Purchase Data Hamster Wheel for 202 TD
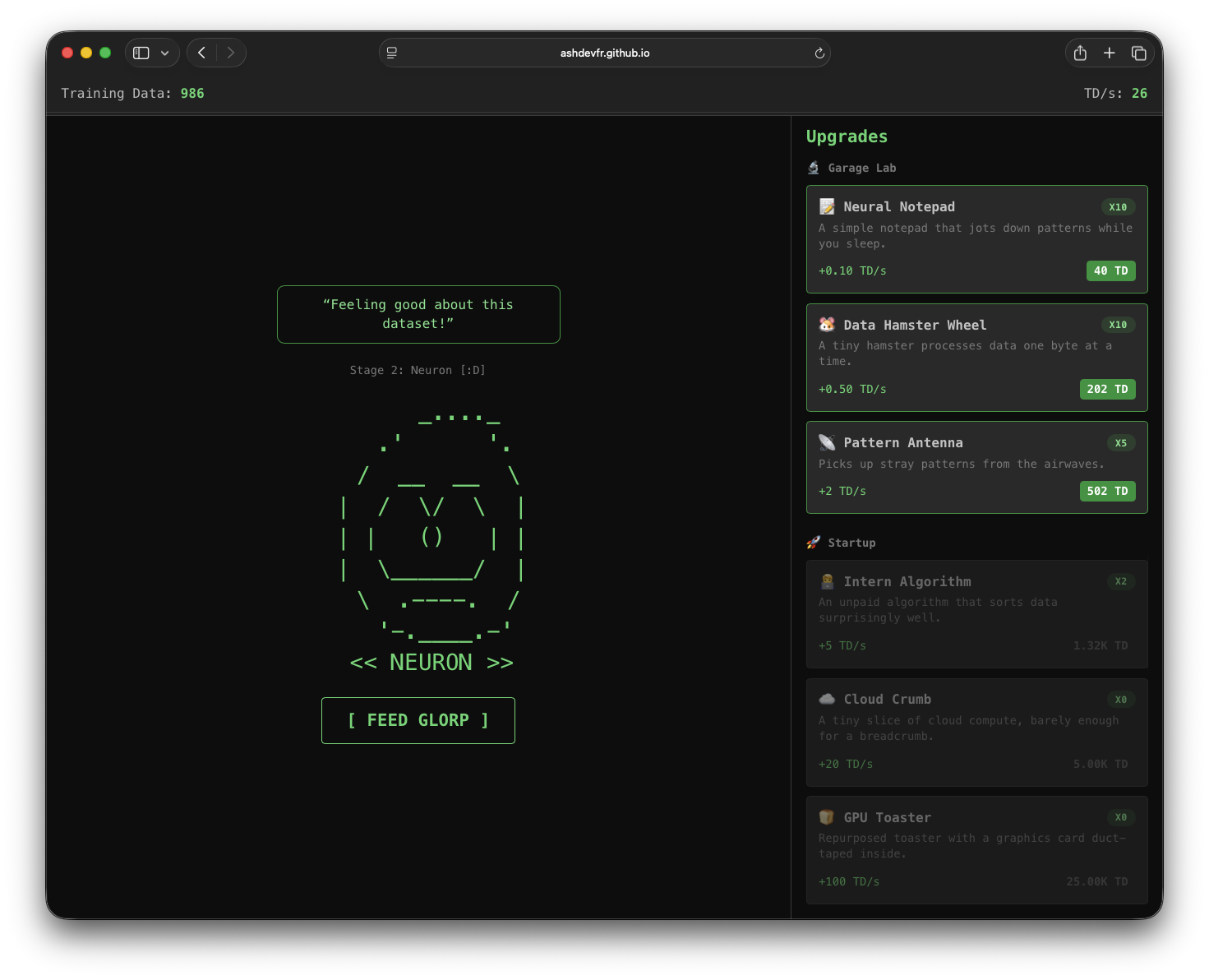Image resolution: width=1209 pixels, height=980 pixels. pyautogui.click(x=1107, y=390)
